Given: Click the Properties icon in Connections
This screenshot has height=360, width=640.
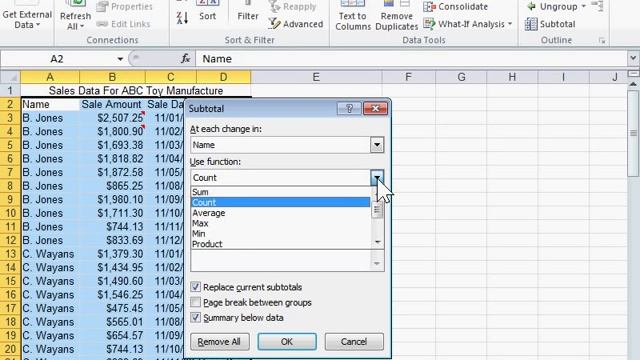Looking at the screenshot, I should (x=102, y=7).
